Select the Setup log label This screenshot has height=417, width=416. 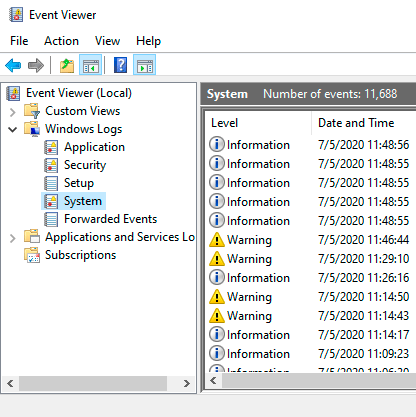pyautogui.click(x=79, y=183)
